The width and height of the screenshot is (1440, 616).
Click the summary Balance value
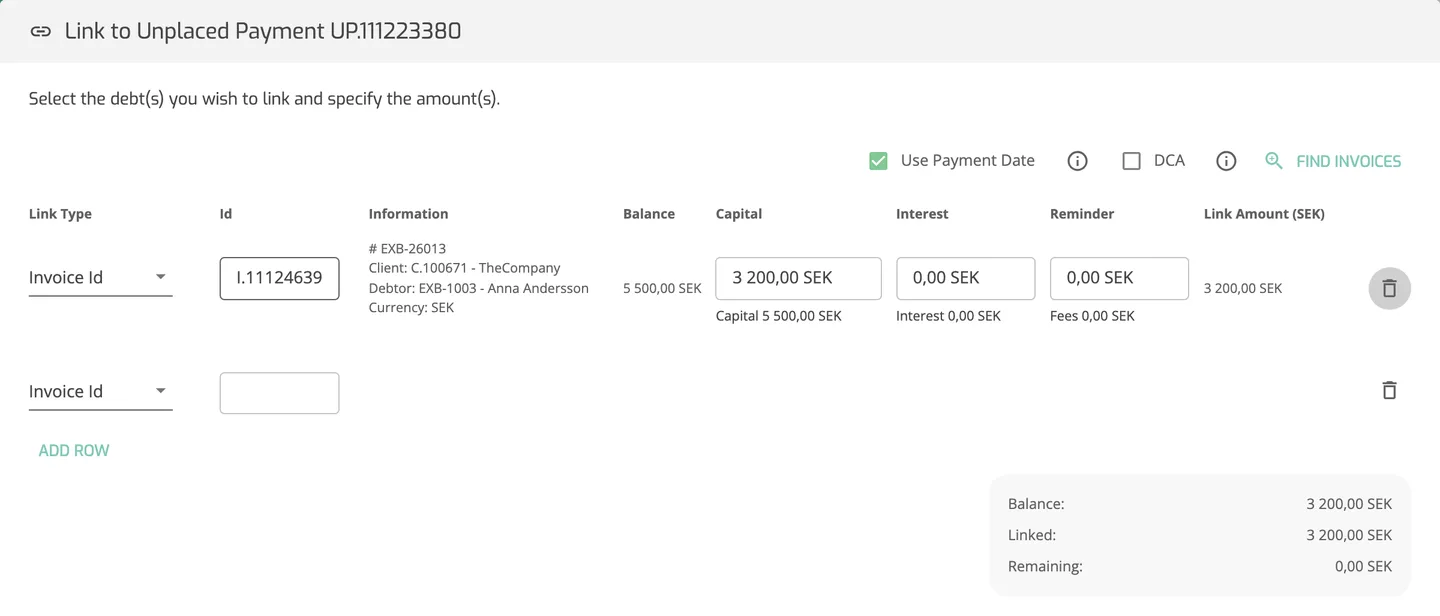pos(1349,504)
